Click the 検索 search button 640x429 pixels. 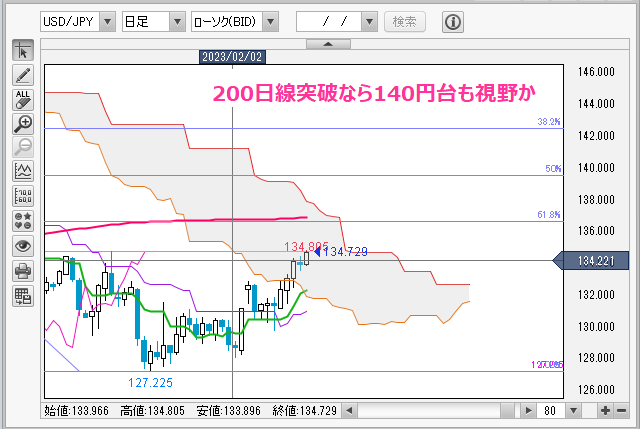click(x=404, y=22)
